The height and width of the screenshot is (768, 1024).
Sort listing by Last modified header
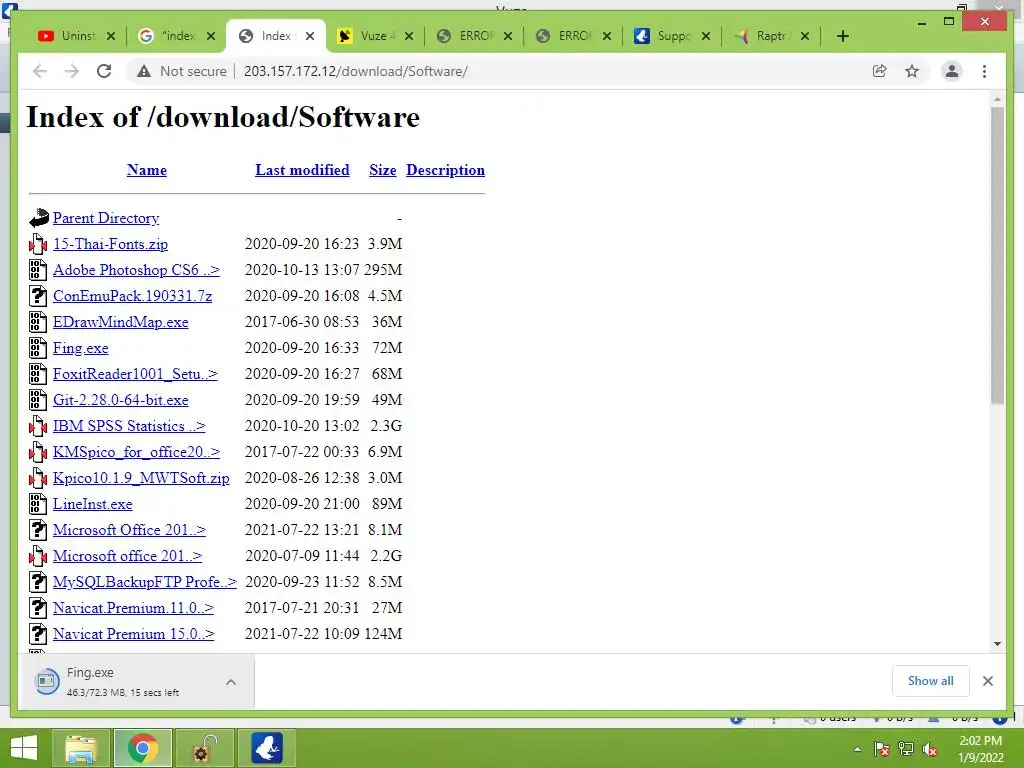[x=302, y=170]
